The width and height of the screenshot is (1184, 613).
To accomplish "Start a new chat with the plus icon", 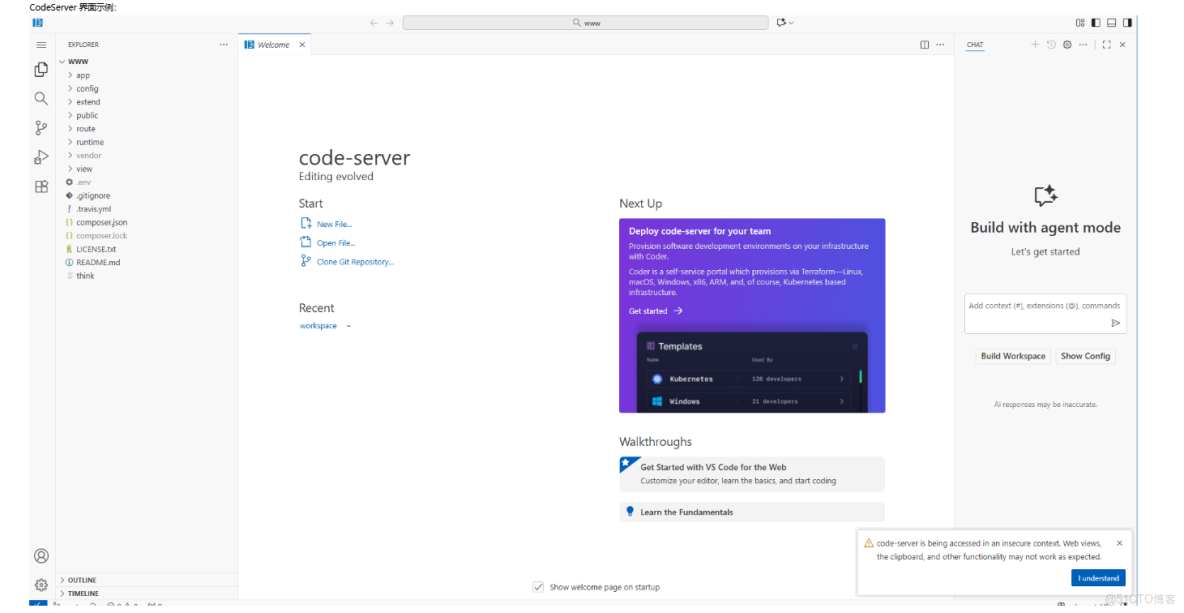I will [x=1035, y=44].
